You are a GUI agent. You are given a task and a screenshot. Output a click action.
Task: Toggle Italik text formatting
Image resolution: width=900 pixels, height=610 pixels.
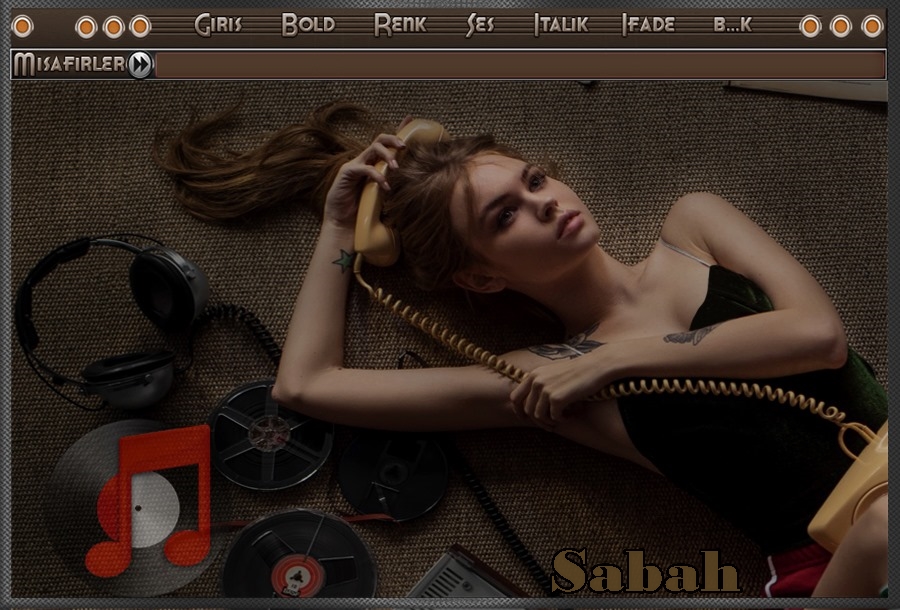(x=561, y=25)
